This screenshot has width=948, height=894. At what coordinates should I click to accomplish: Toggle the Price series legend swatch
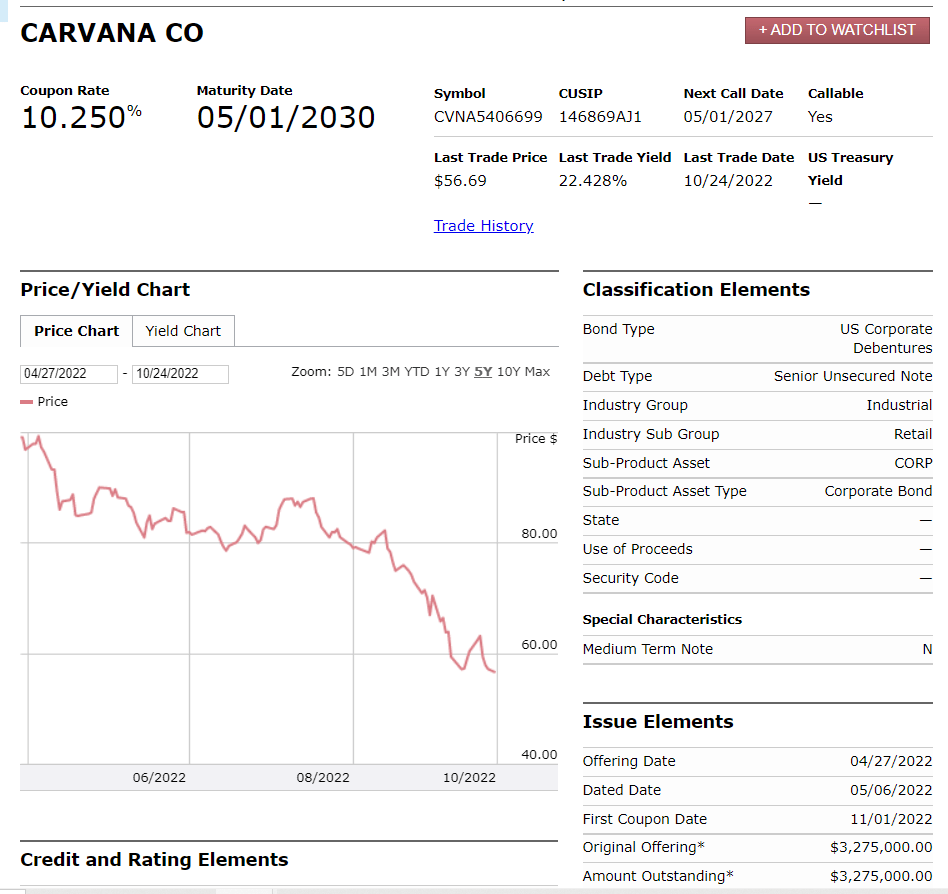27,402
